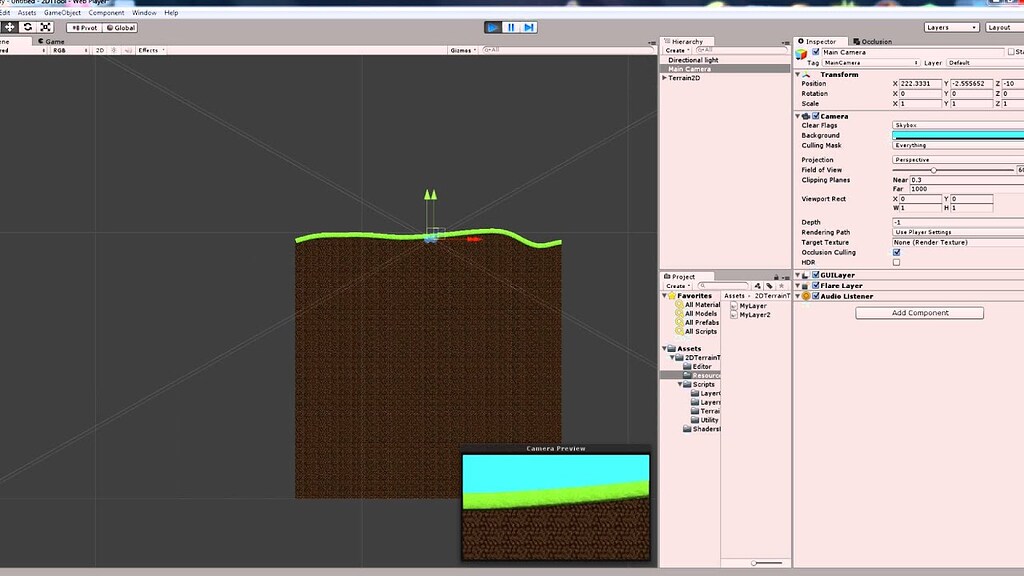Open the Effects visibility menu in Scene view

[x=150, y=49]
